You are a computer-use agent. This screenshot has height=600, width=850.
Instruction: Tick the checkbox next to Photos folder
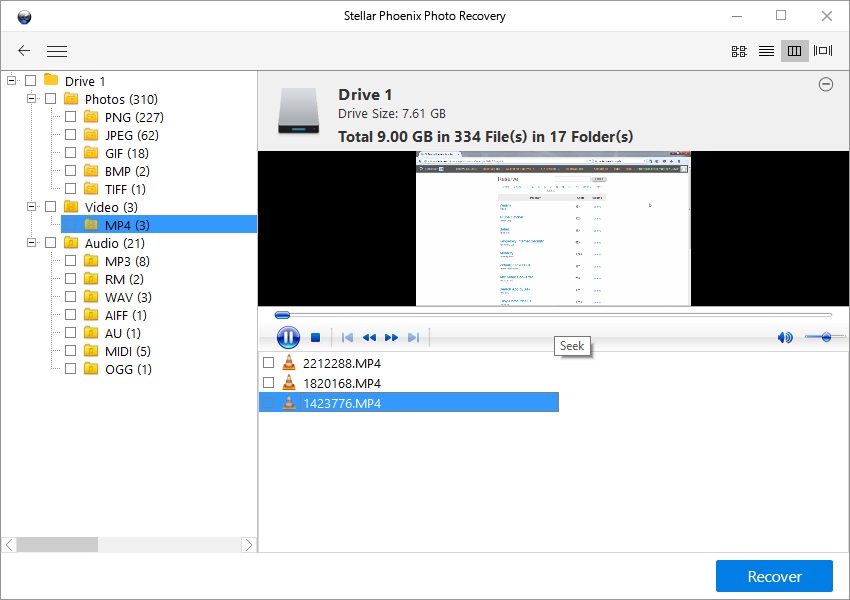point(48,99)
